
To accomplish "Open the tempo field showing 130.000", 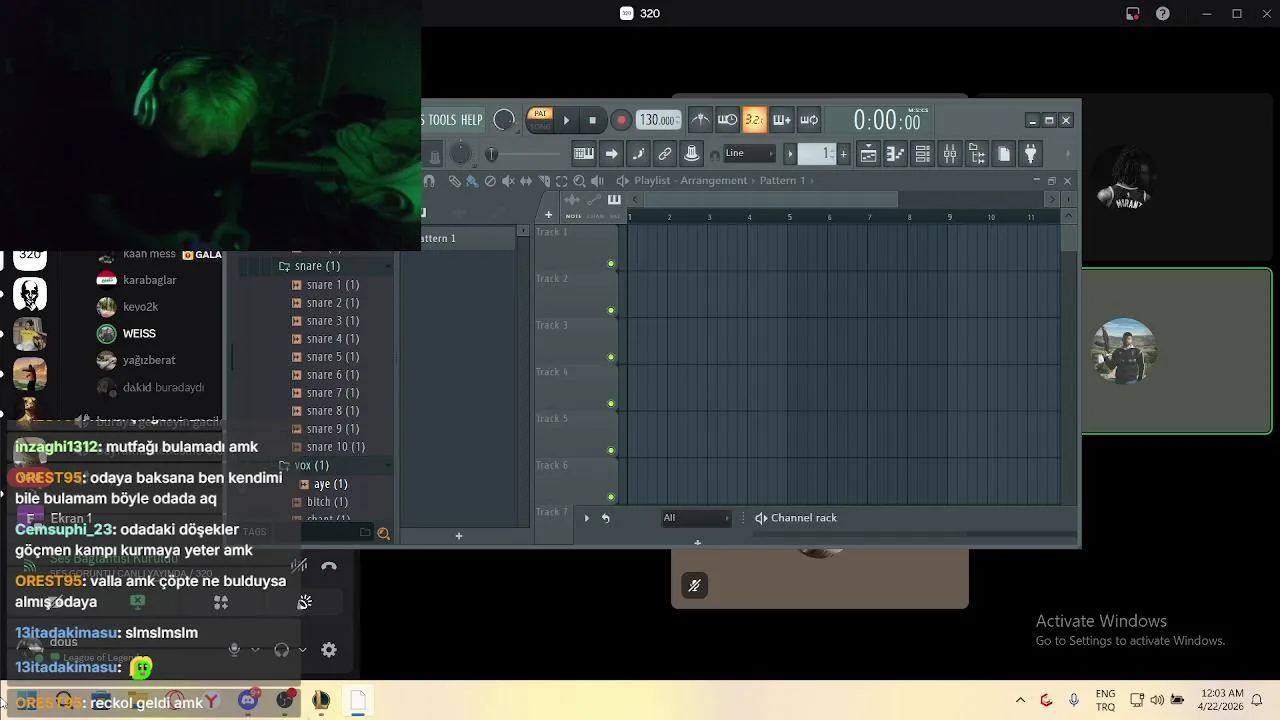I will [658, 120].
